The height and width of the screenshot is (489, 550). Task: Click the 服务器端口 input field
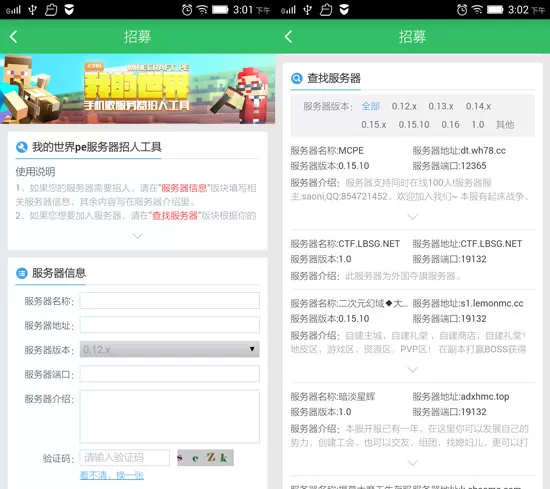pos(170,374)
